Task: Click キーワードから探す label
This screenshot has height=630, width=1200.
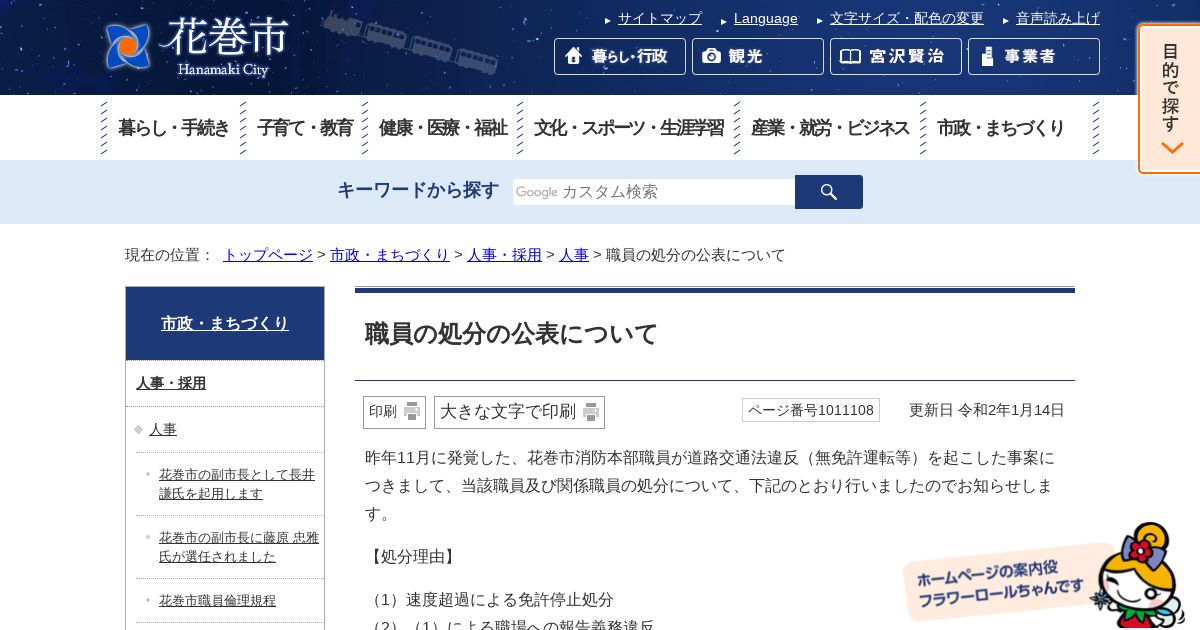Action: [418, 190]
